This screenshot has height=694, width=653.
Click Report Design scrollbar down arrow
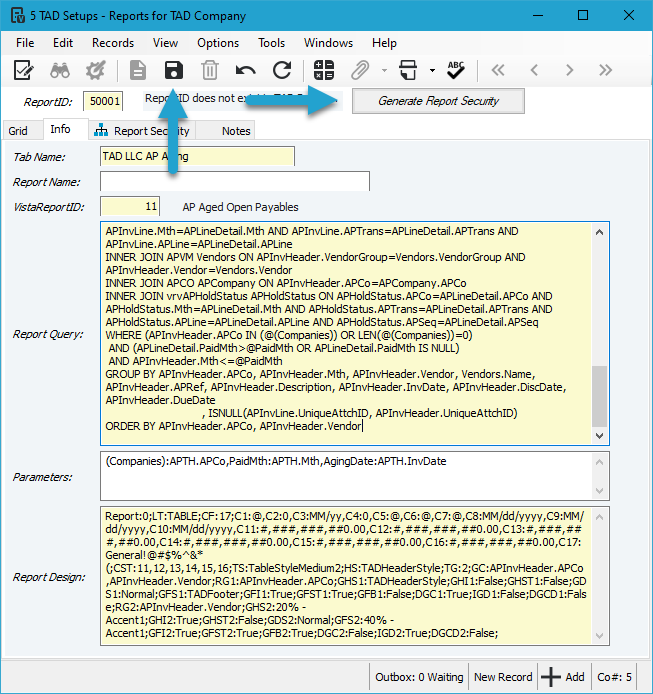click(x=599, y=636)
